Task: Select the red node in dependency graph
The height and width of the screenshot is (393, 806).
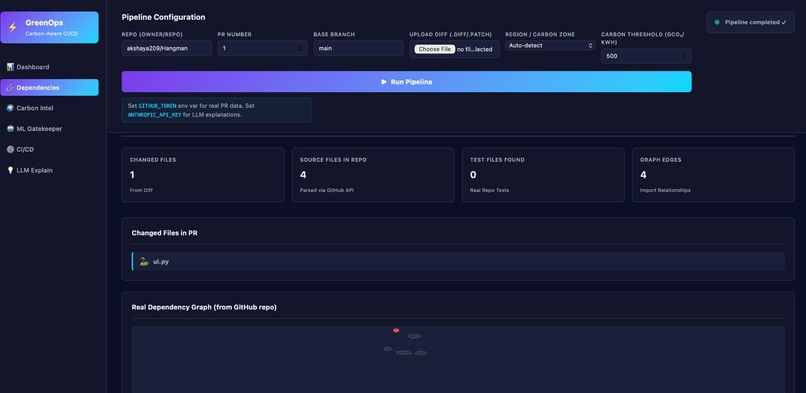Action: [396, 330]
